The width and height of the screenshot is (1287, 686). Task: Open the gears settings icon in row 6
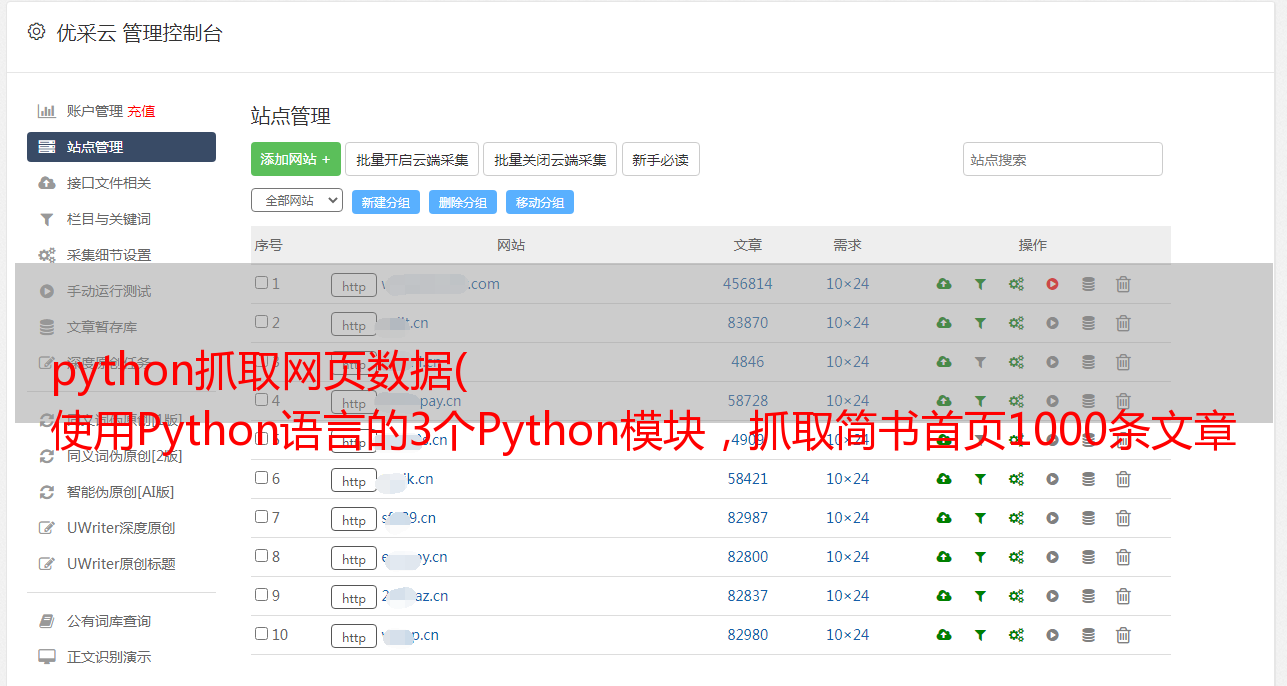(1016, 479)
